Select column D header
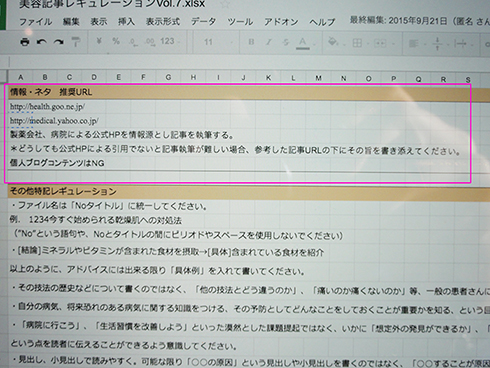The image size is (490, 368). [x=94, y=77]
